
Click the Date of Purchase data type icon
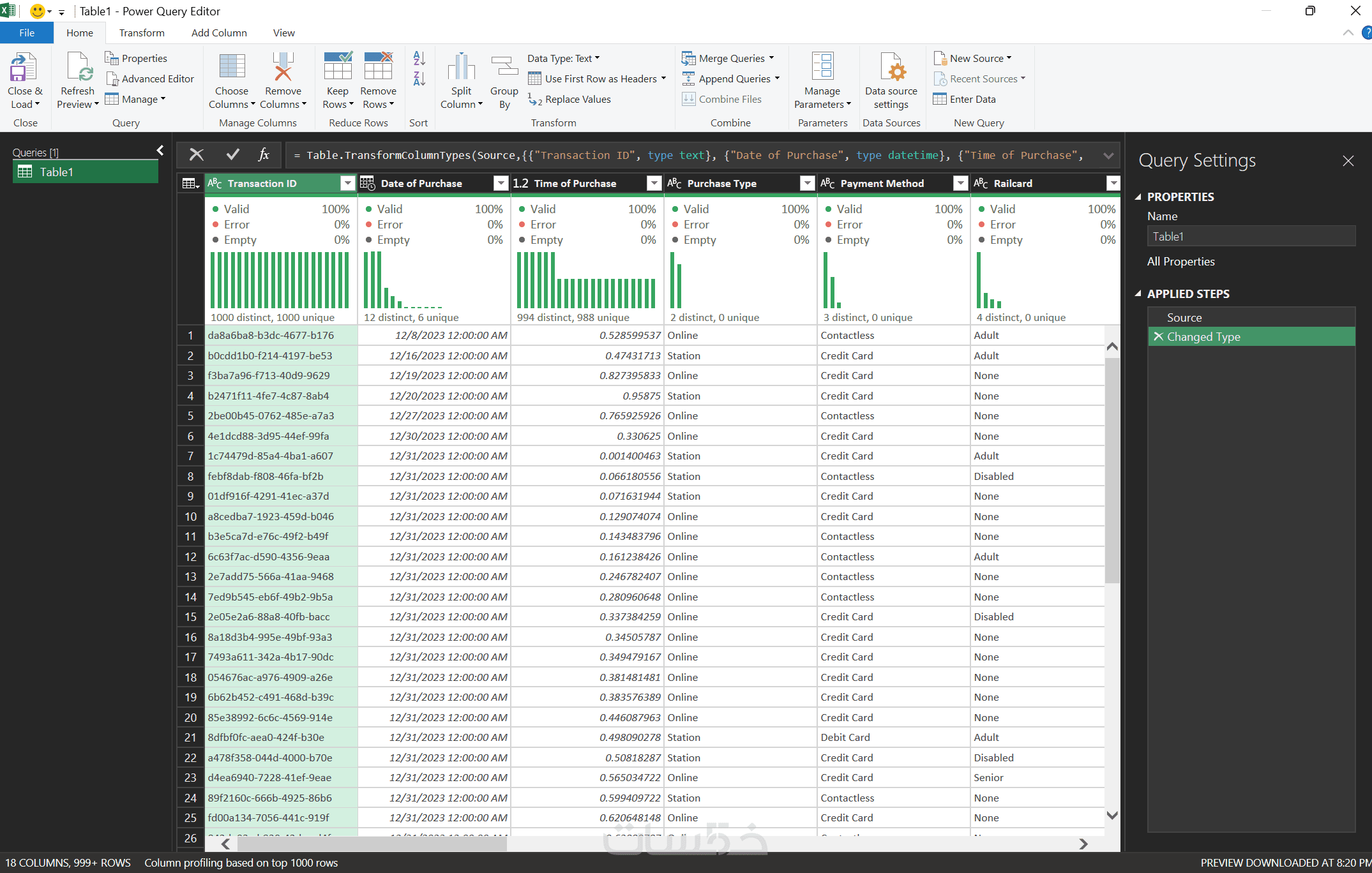(x=368, y=183)
